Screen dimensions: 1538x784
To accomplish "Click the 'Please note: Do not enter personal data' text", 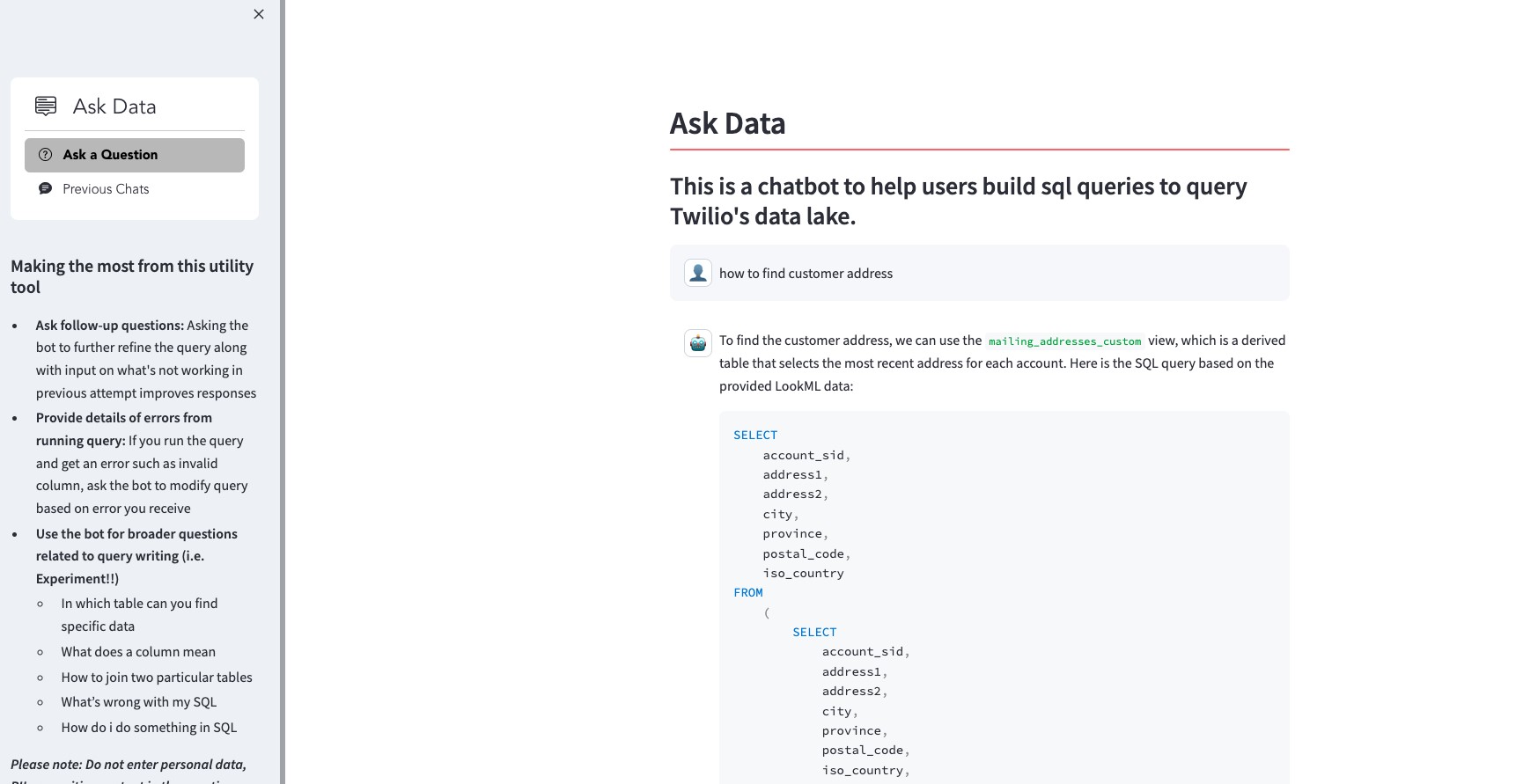I will (129, 765).
